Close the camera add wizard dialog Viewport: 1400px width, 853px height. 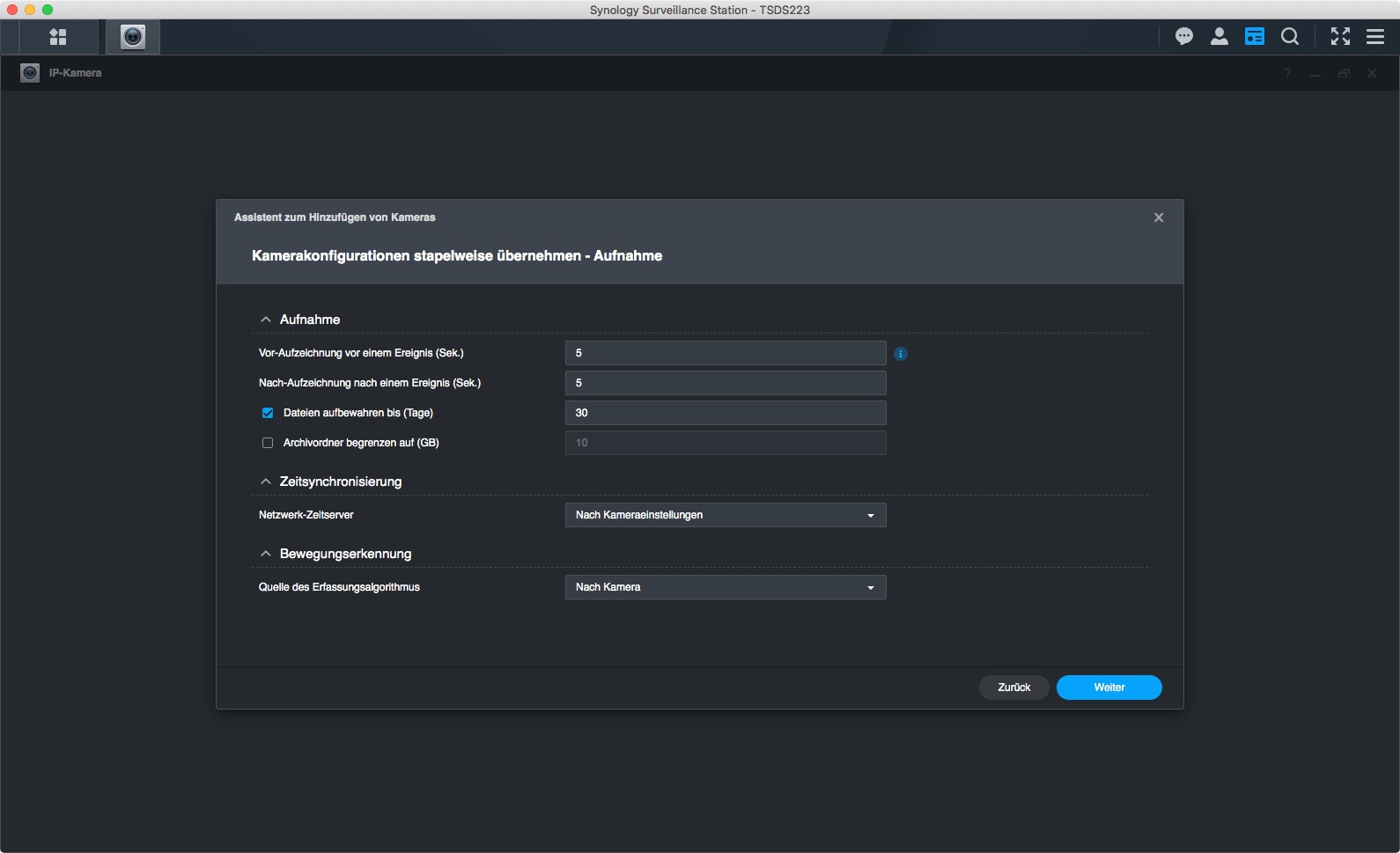(1159, 217)
